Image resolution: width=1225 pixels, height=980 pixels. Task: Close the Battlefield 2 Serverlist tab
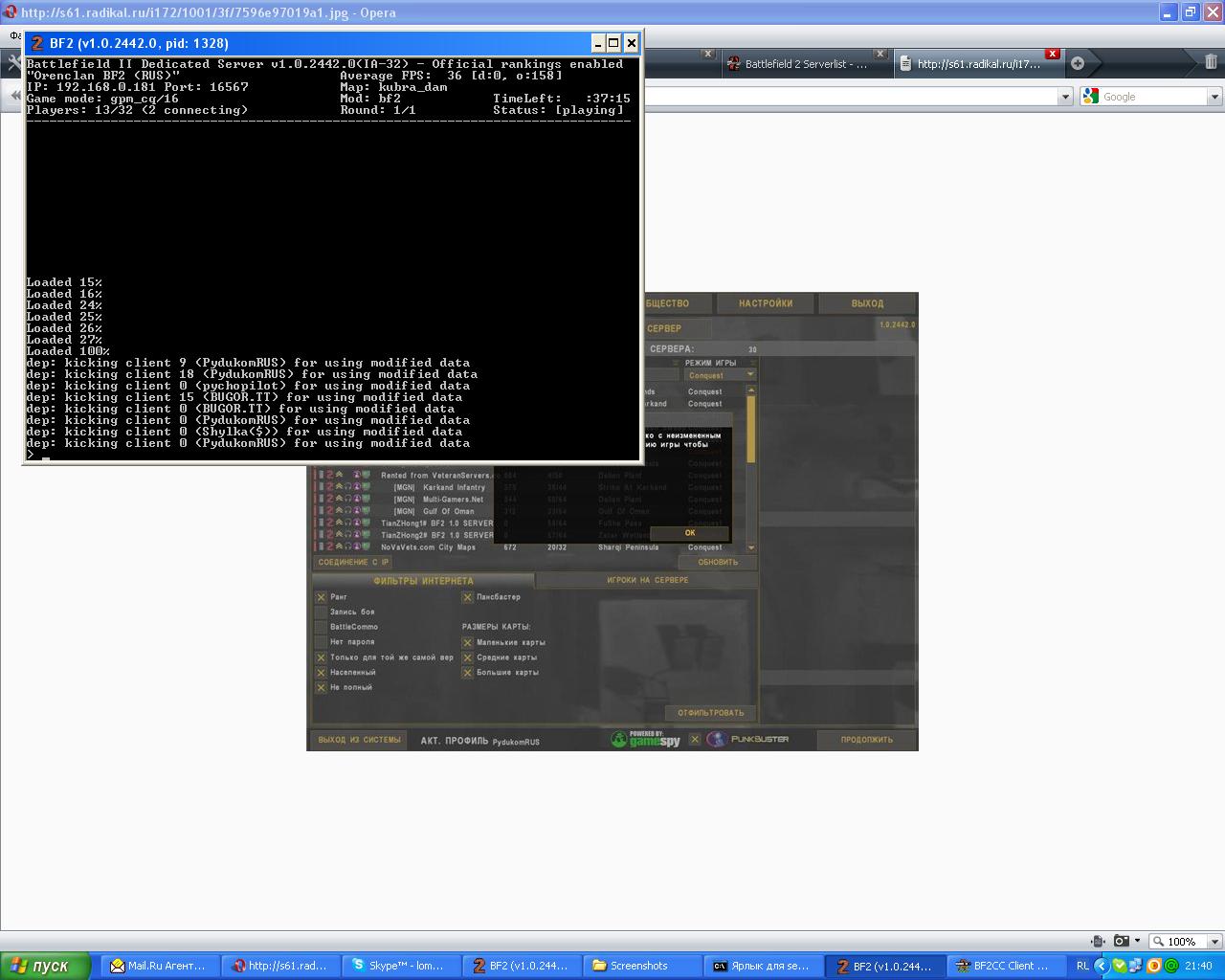[880, 54]
